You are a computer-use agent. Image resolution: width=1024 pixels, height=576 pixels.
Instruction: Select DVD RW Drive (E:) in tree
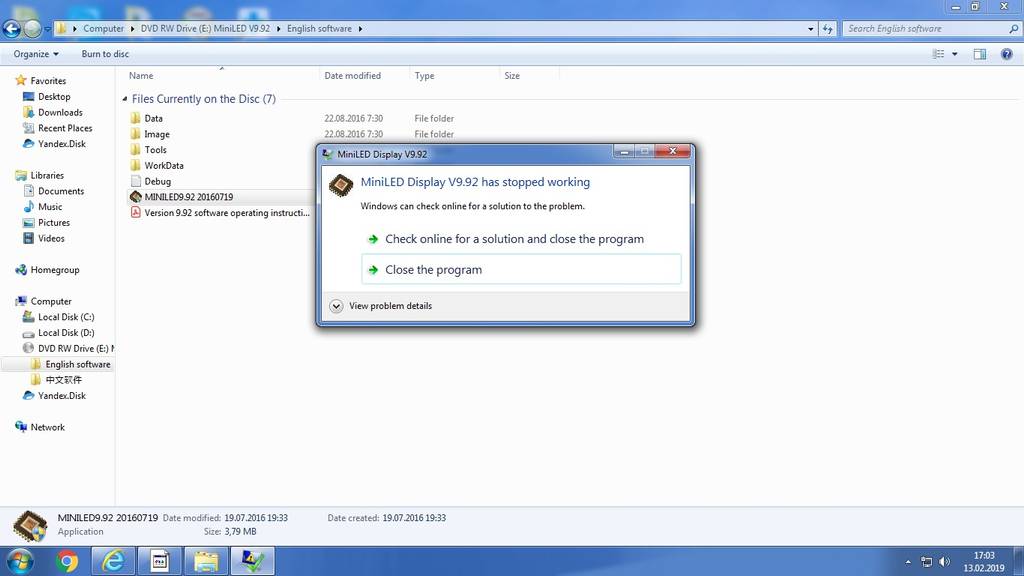coord(69,349)
